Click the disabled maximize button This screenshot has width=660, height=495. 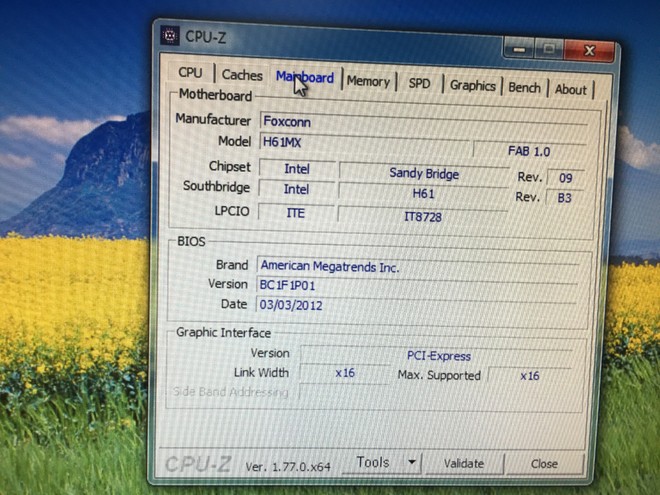click(548, 50)
